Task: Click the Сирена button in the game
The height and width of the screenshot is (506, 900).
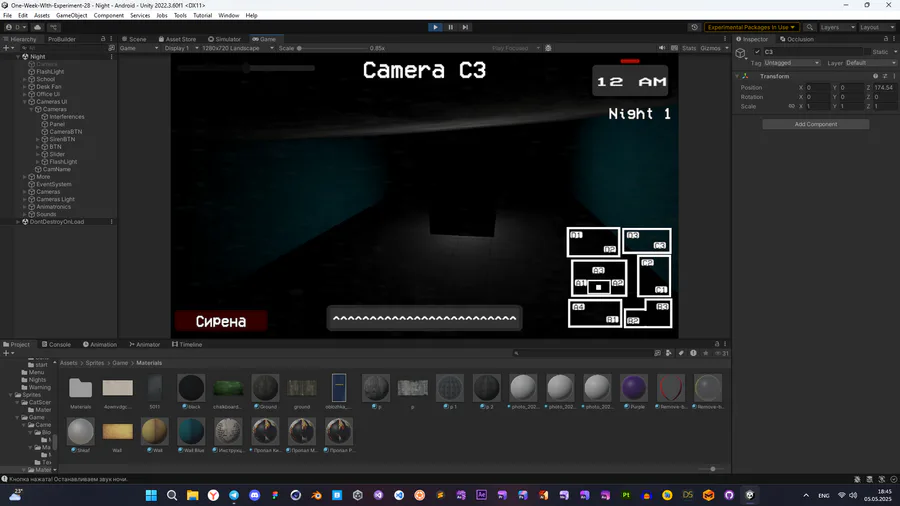Action: pos(221,321)
